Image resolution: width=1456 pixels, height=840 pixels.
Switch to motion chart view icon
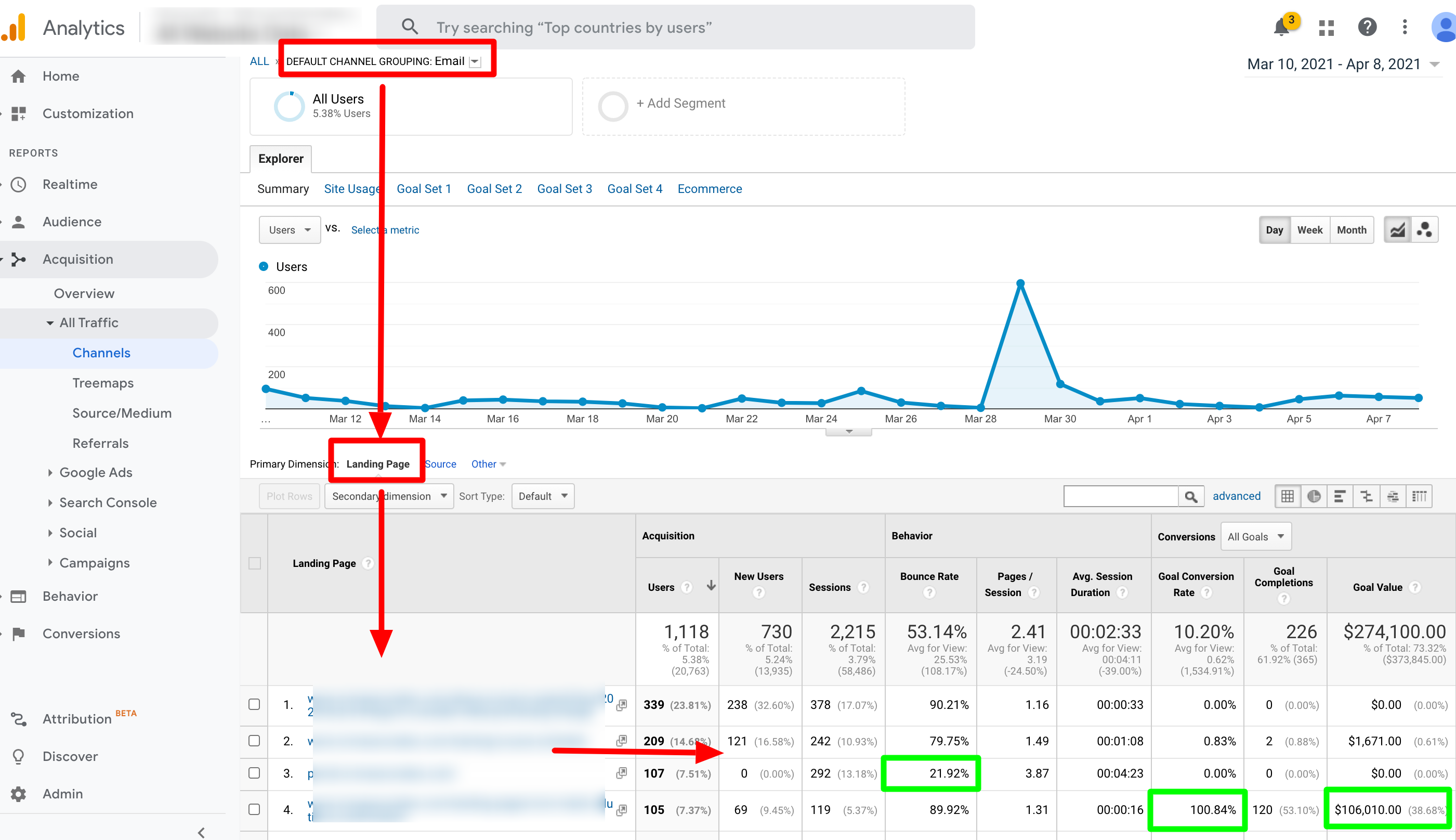(1424, 229)
